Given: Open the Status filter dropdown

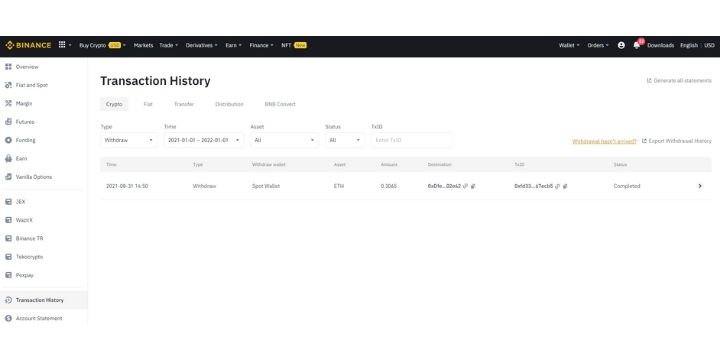Looking at the screenshot, I should tap(345, 140).
